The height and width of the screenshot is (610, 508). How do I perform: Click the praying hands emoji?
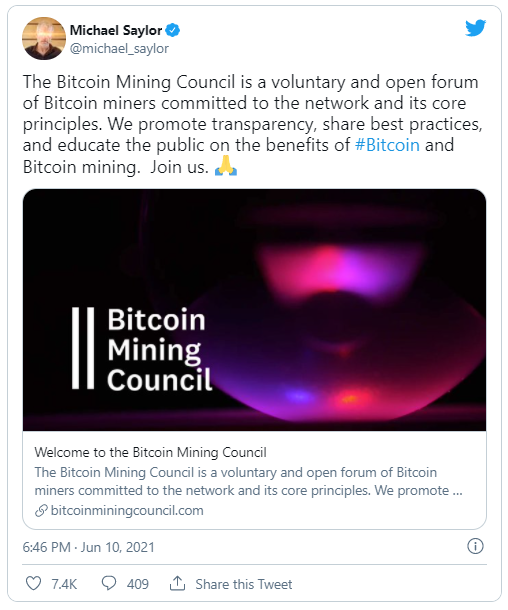point(226,166)
